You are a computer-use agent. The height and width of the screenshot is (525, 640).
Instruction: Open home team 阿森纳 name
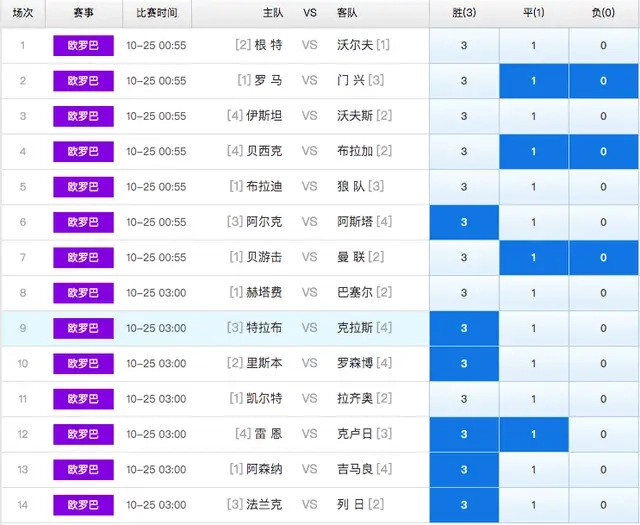tap(264, 469)
